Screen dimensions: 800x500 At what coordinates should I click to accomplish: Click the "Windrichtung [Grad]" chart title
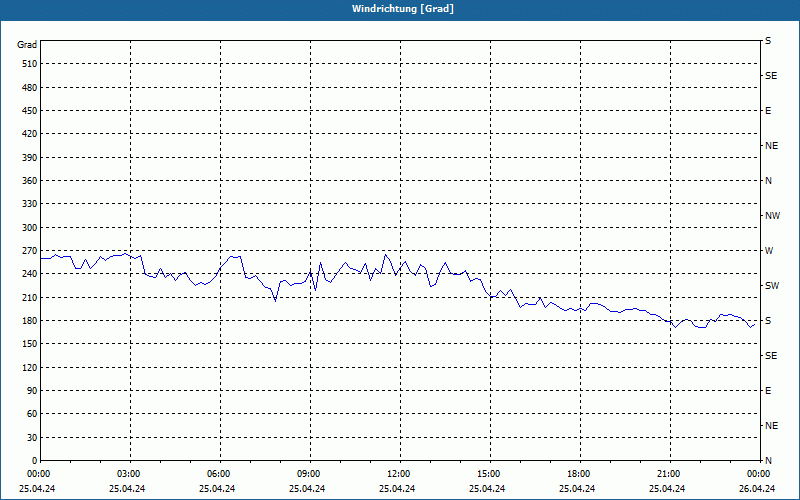click(x=403, y=9)
